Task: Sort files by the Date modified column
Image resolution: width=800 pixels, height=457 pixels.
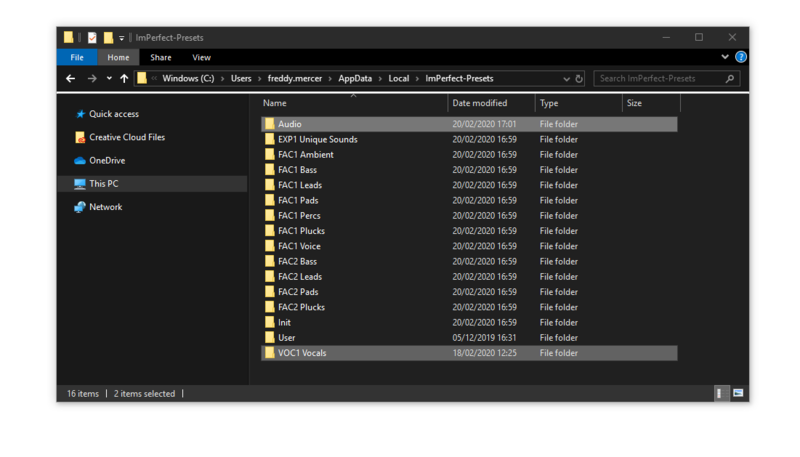Action: pyautogui.click(x=479, y=103)
